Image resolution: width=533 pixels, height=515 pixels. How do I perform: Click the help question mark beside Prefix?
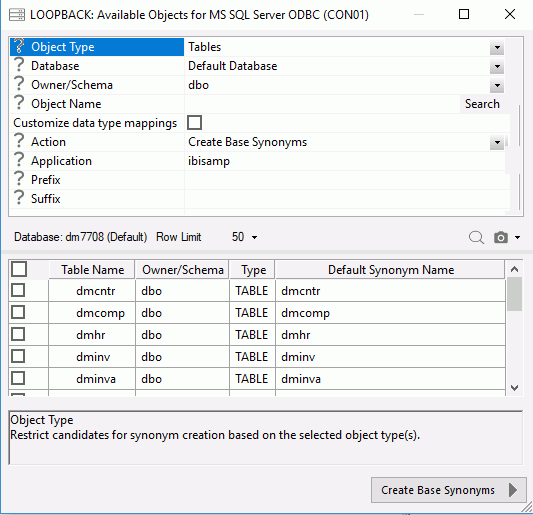(19, 179)
